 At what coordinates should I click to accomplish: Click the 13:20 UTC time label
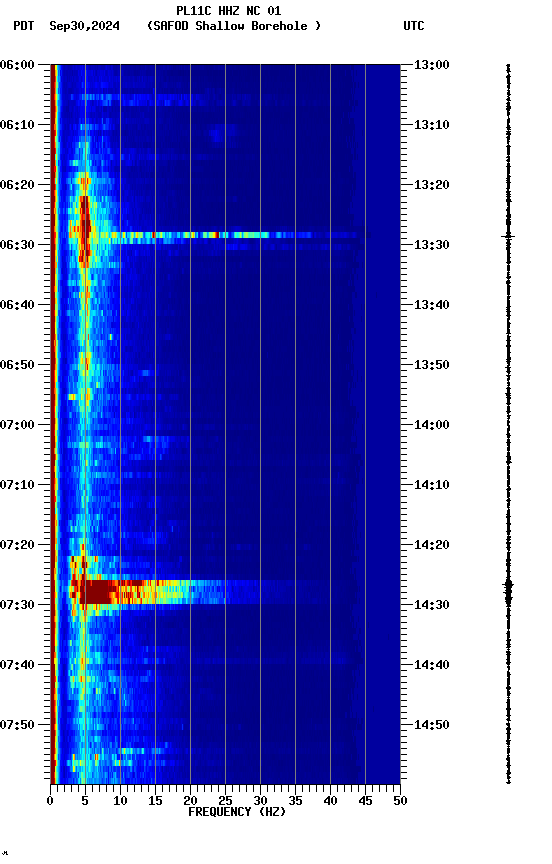[x=432, y=185]
